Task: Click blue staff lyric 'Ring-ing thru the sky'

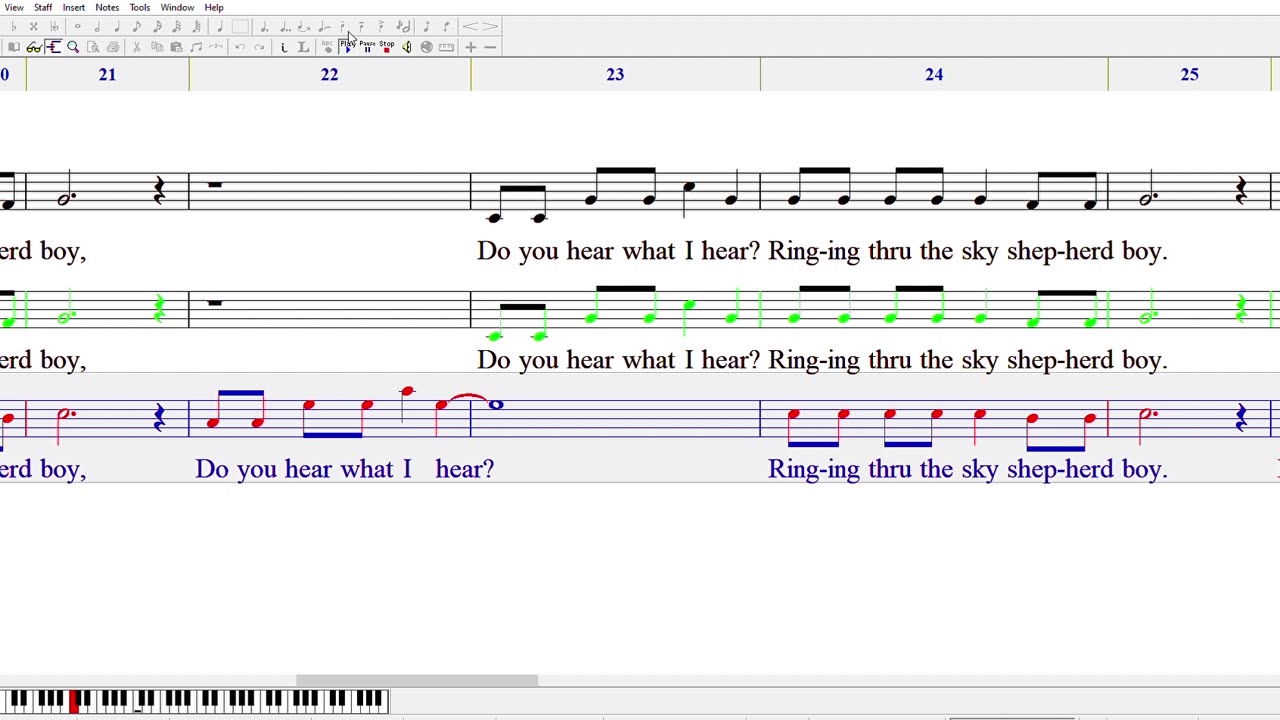Action: 884,469
